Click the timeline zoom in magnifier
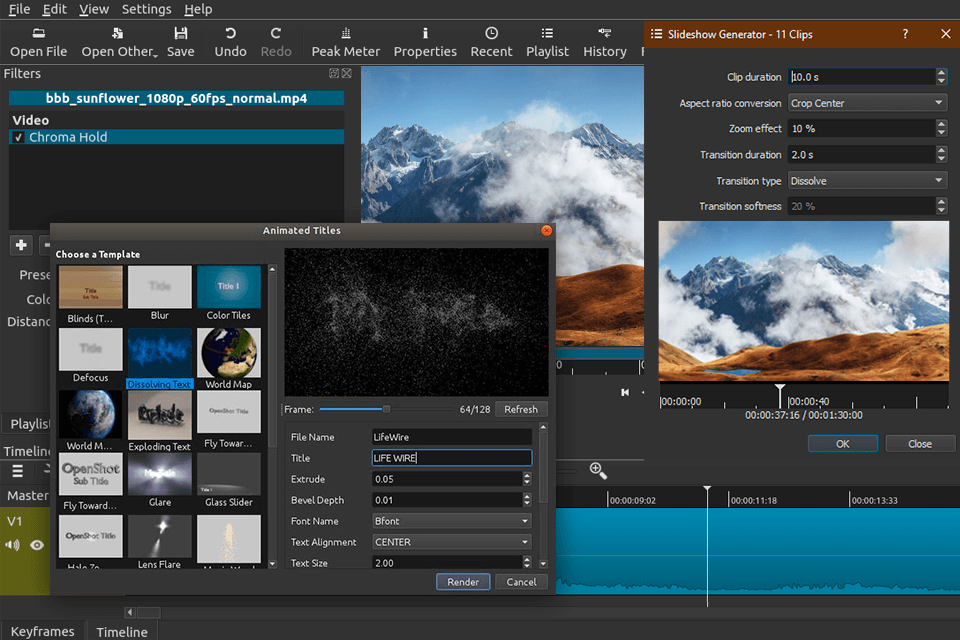The width and height of the screenshot is (960, 640). pos(598,470)
